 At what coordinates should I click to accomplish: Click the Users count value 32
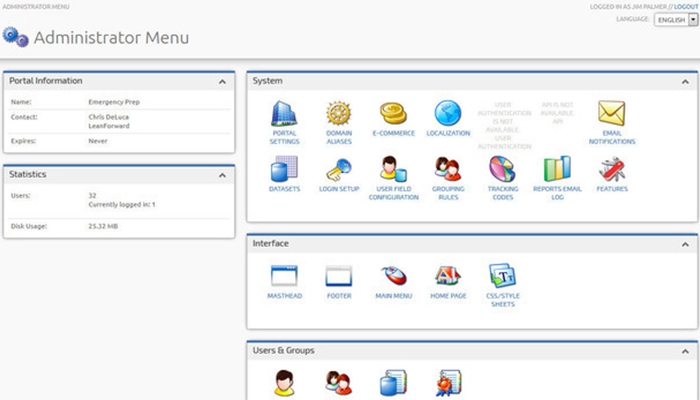(x=92, y=196)
